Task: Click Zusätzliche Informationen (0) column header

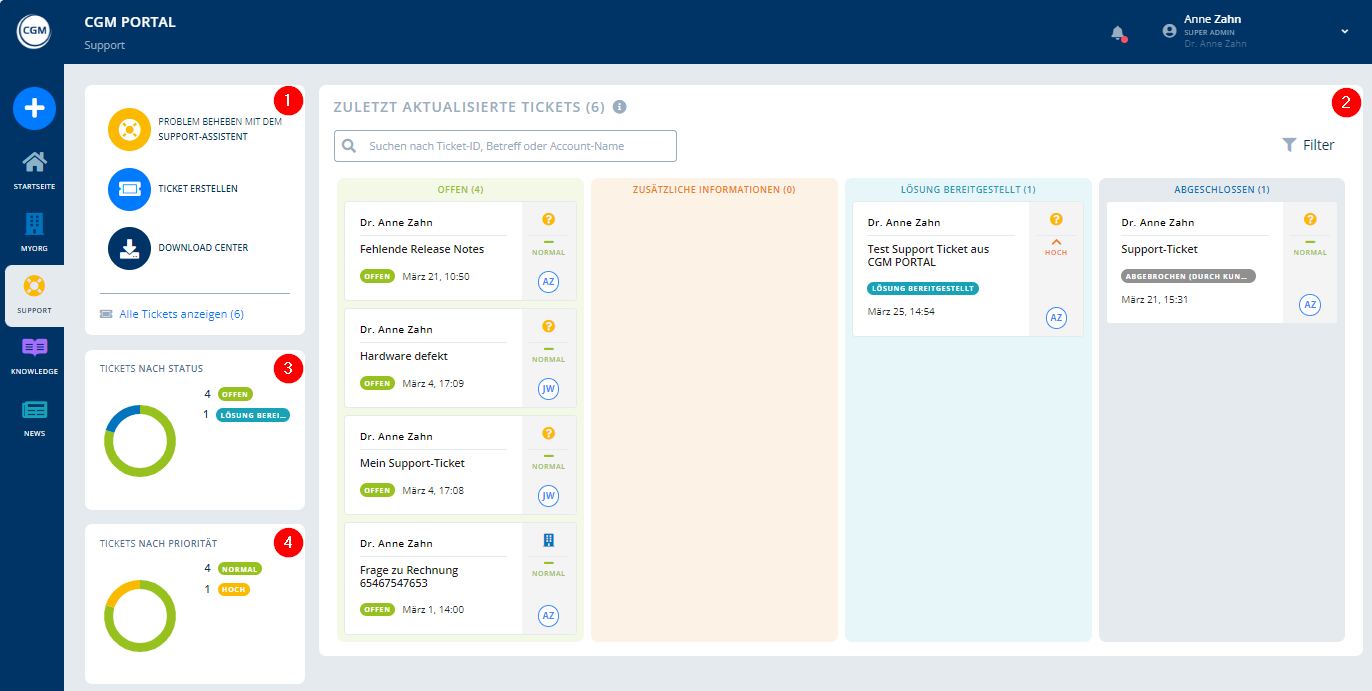Action: point(714,189)
